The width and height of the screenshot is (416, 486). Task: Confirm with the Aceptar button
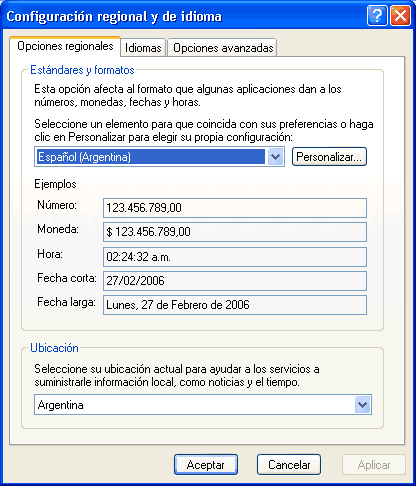206,464
